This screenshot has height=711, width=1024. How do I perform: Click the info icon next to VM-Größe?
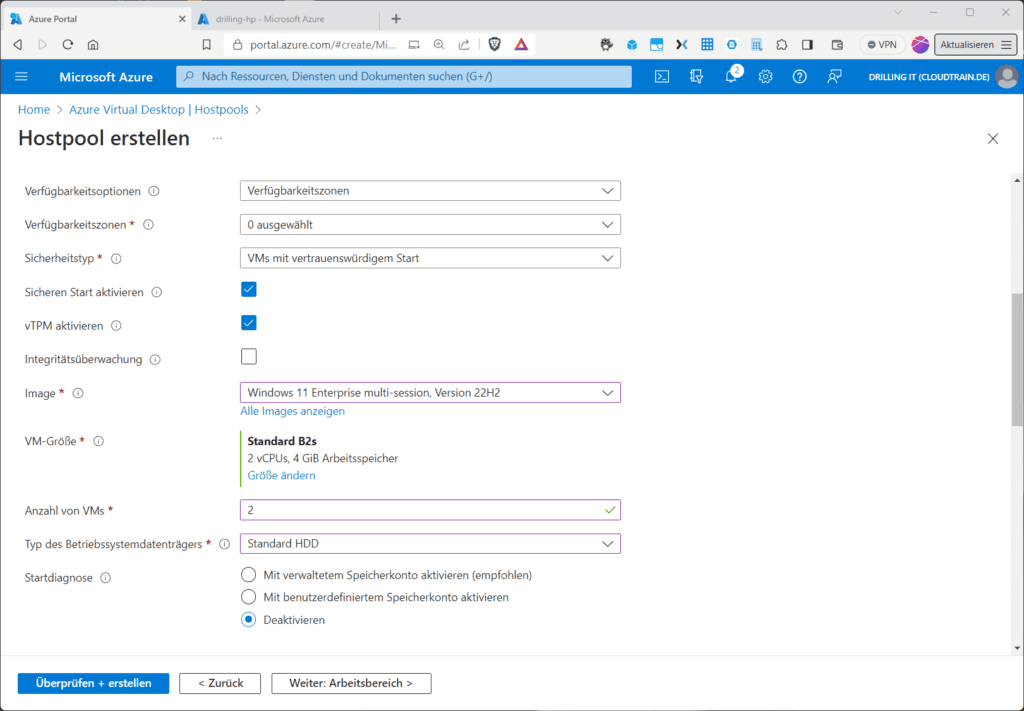pos(99,441)
